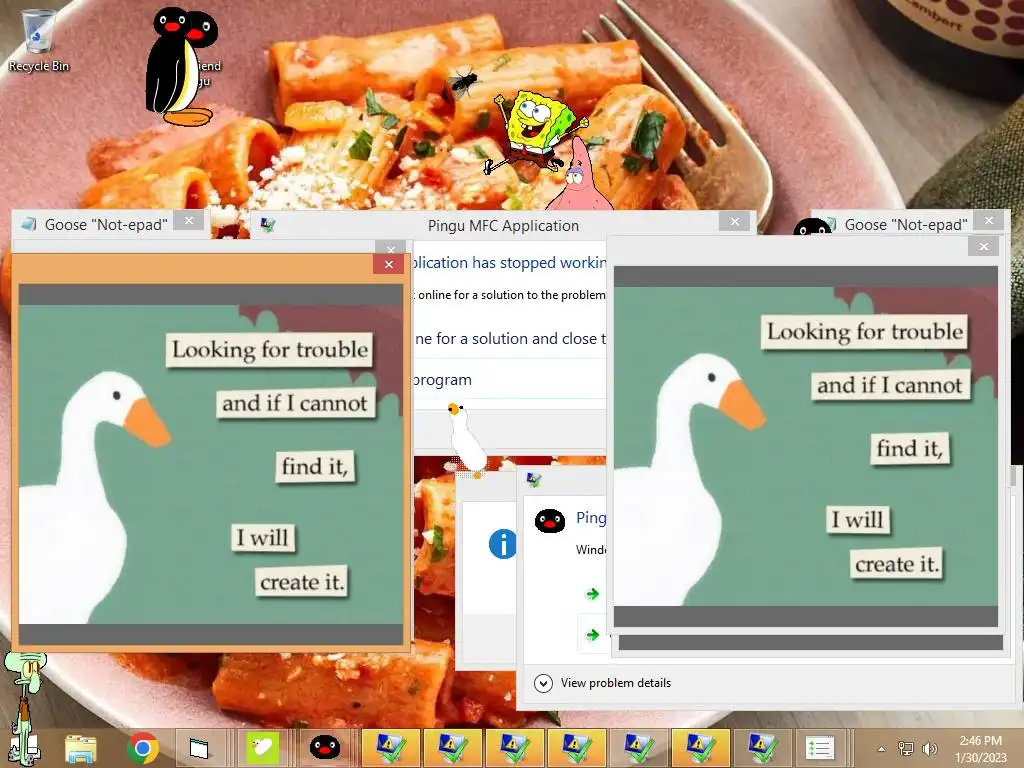Screen dimensions: 1024x768
Task: Click the Squidward character above Start
Action: tap(25, 707)
